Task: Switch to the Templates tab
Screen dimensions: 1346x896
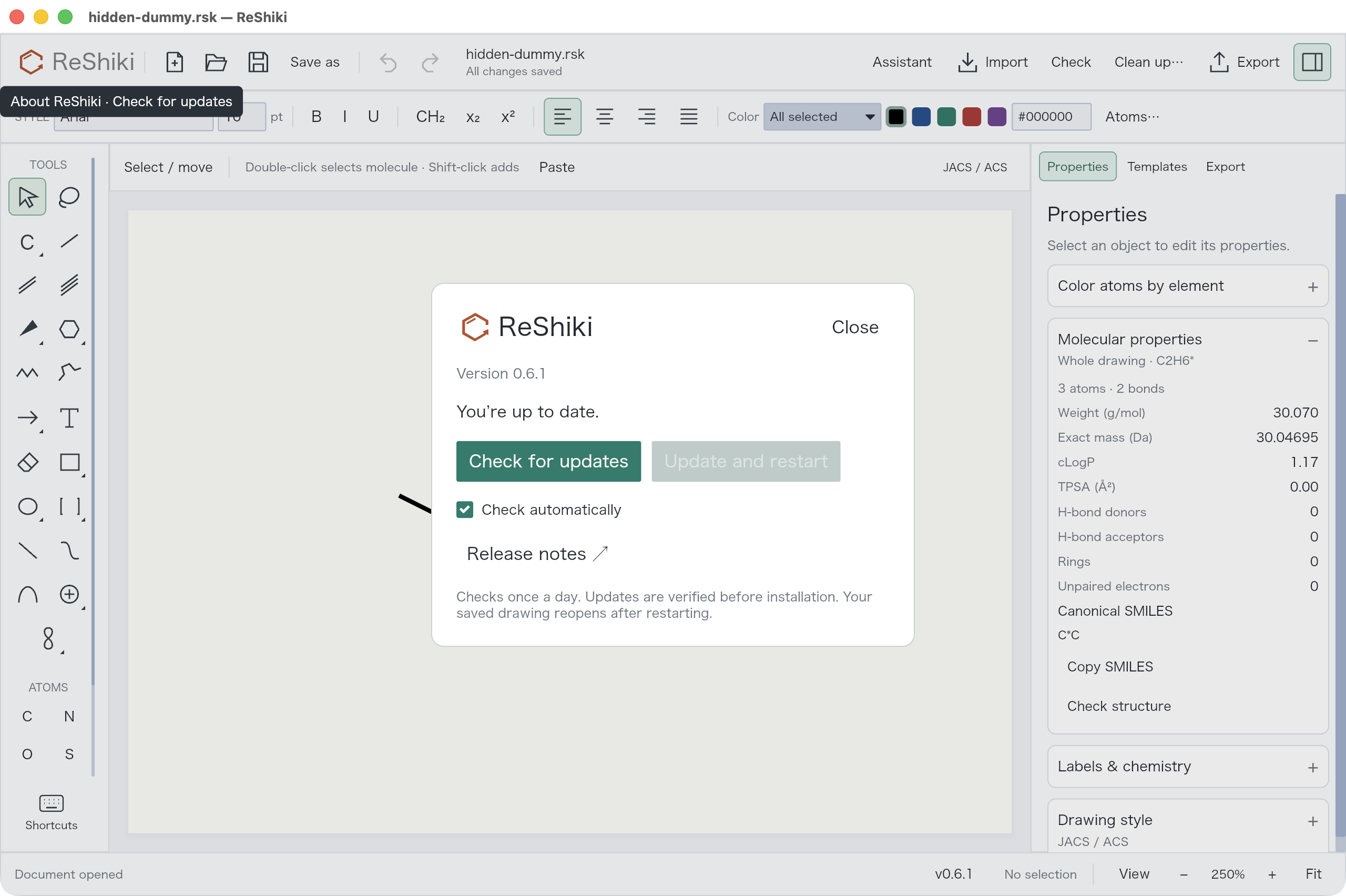Action: (1156, 166)
